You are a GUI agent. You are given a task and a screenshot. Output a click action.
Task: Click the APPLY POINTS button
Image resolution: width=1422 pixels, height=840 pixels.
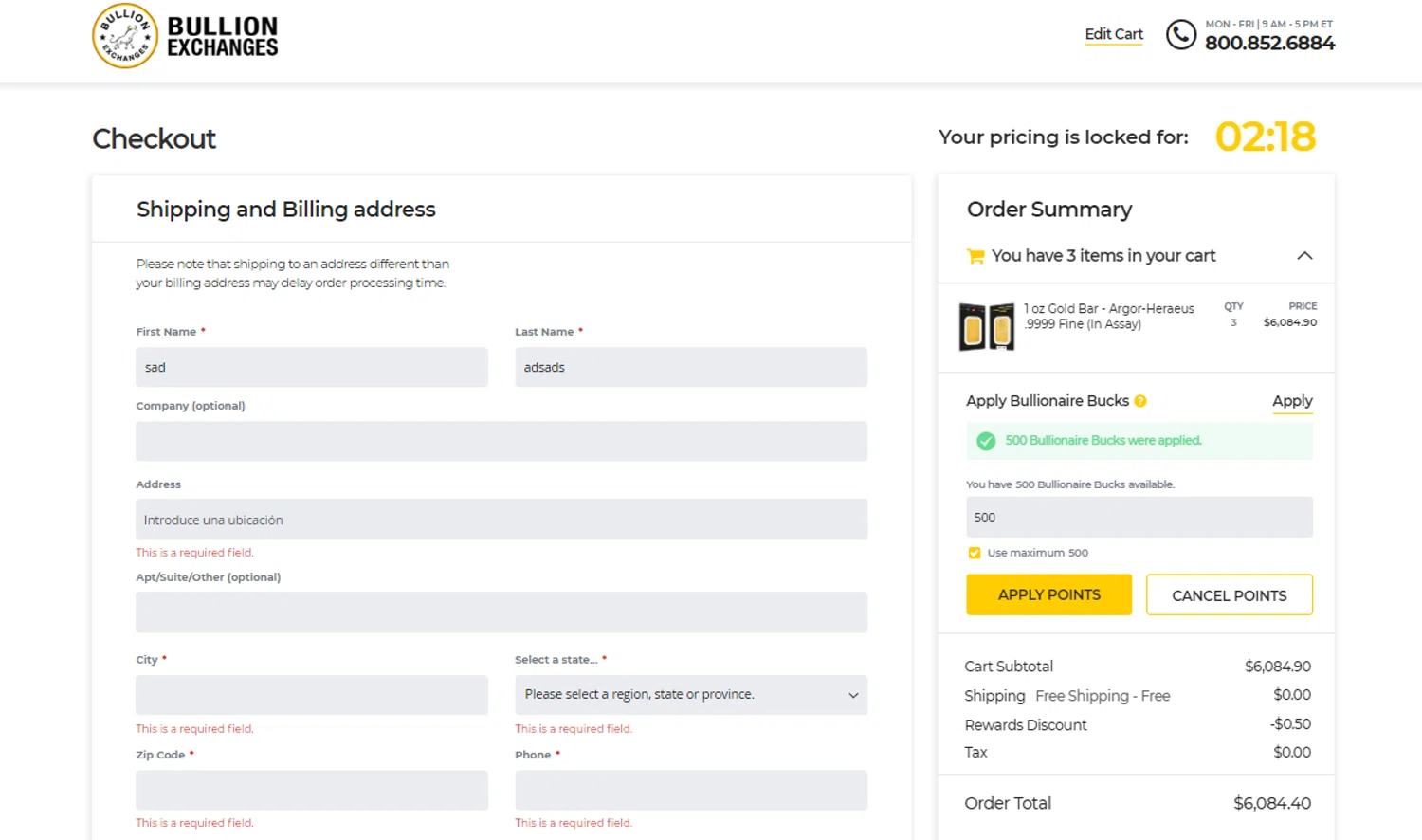1048,594
